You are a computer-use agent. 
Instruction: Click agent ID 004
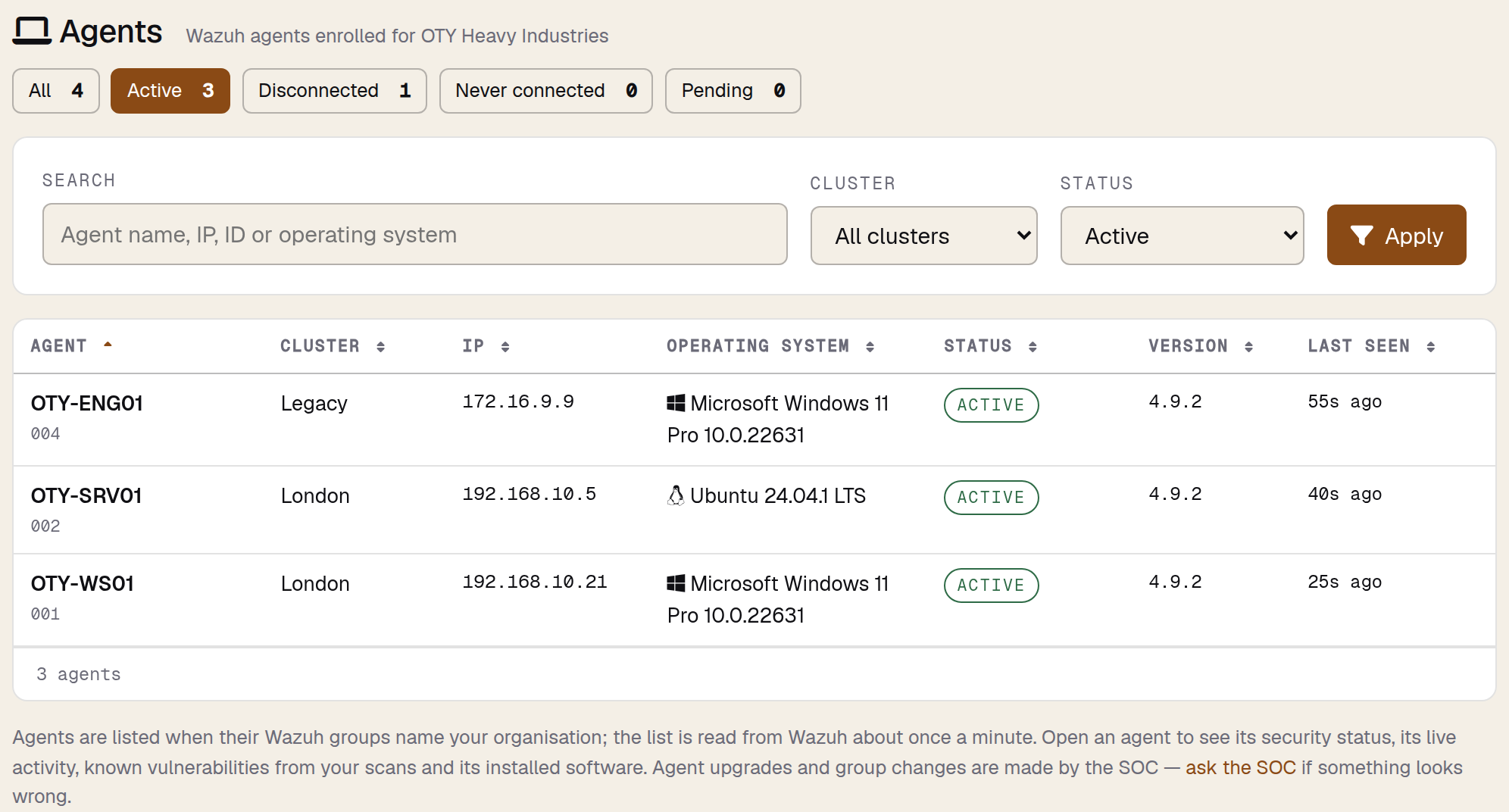(45, 434)
